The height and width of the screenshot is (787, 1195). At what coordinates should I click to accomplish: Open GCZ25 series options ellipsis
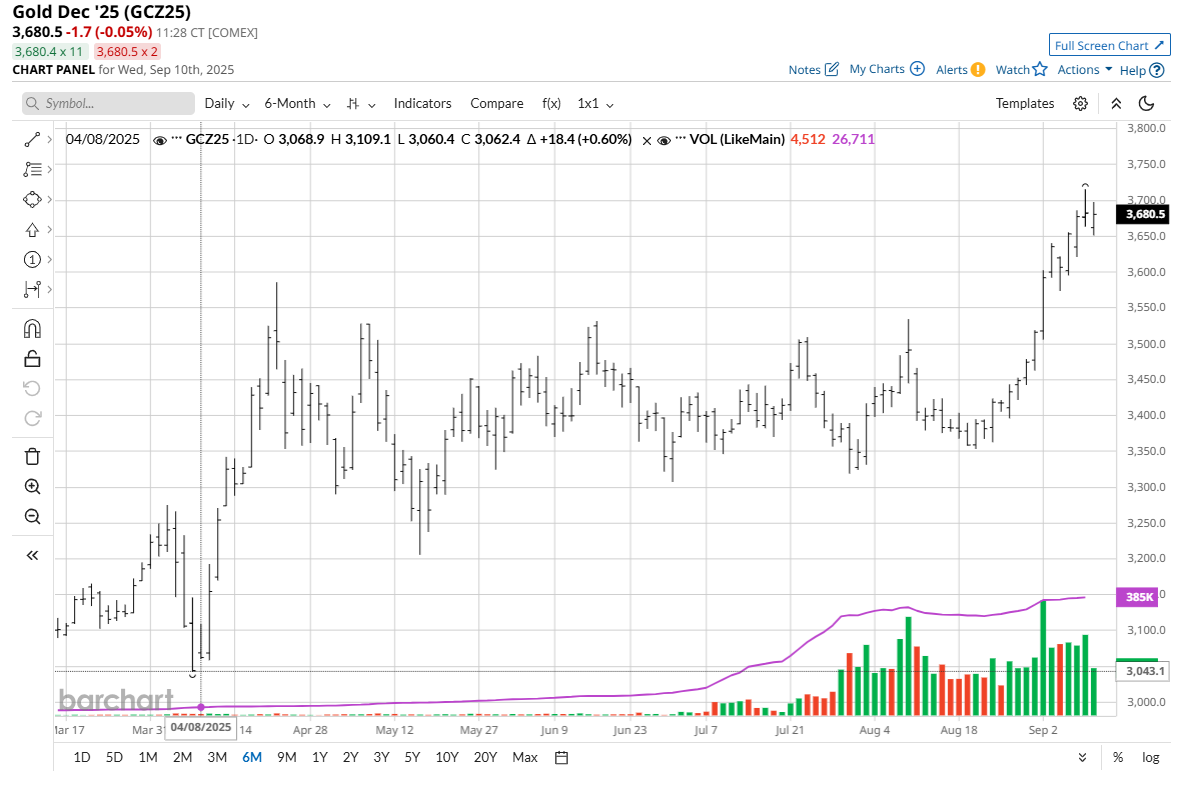pos(177,139)
